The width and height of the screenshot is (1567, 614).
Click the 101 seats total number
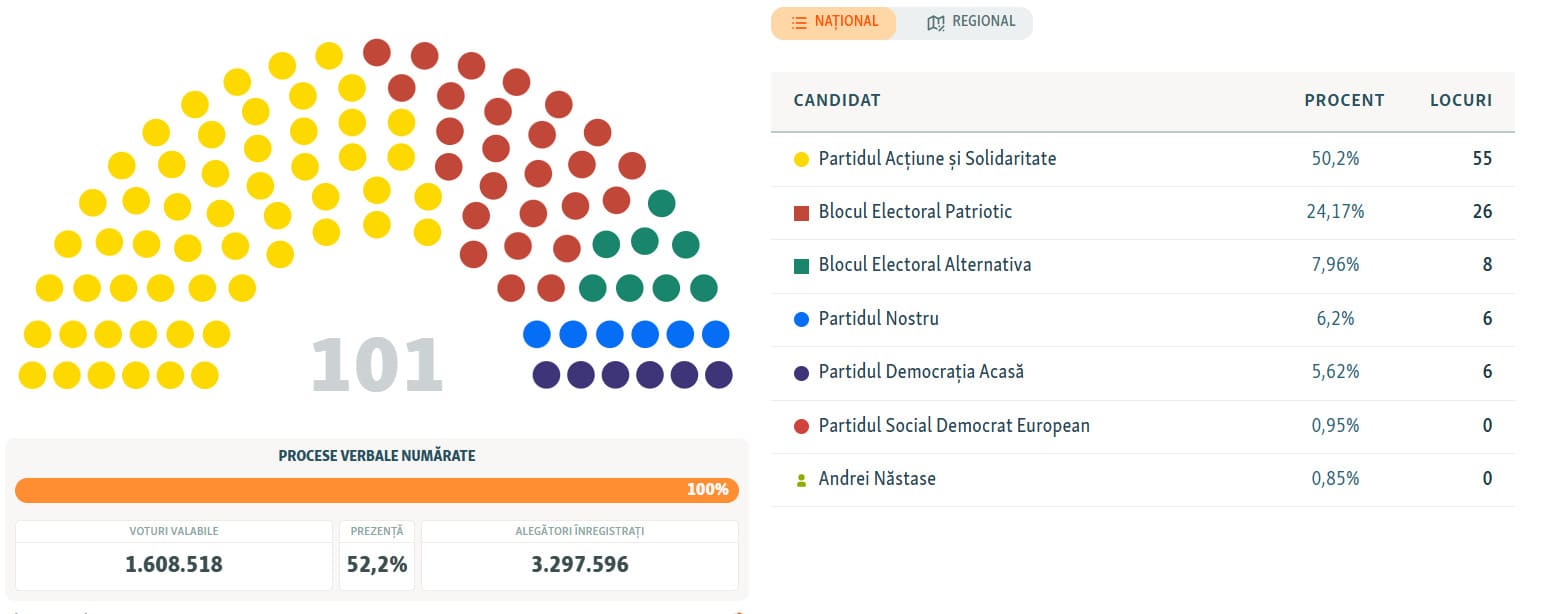pyautogui.click(x=377, y=365)
